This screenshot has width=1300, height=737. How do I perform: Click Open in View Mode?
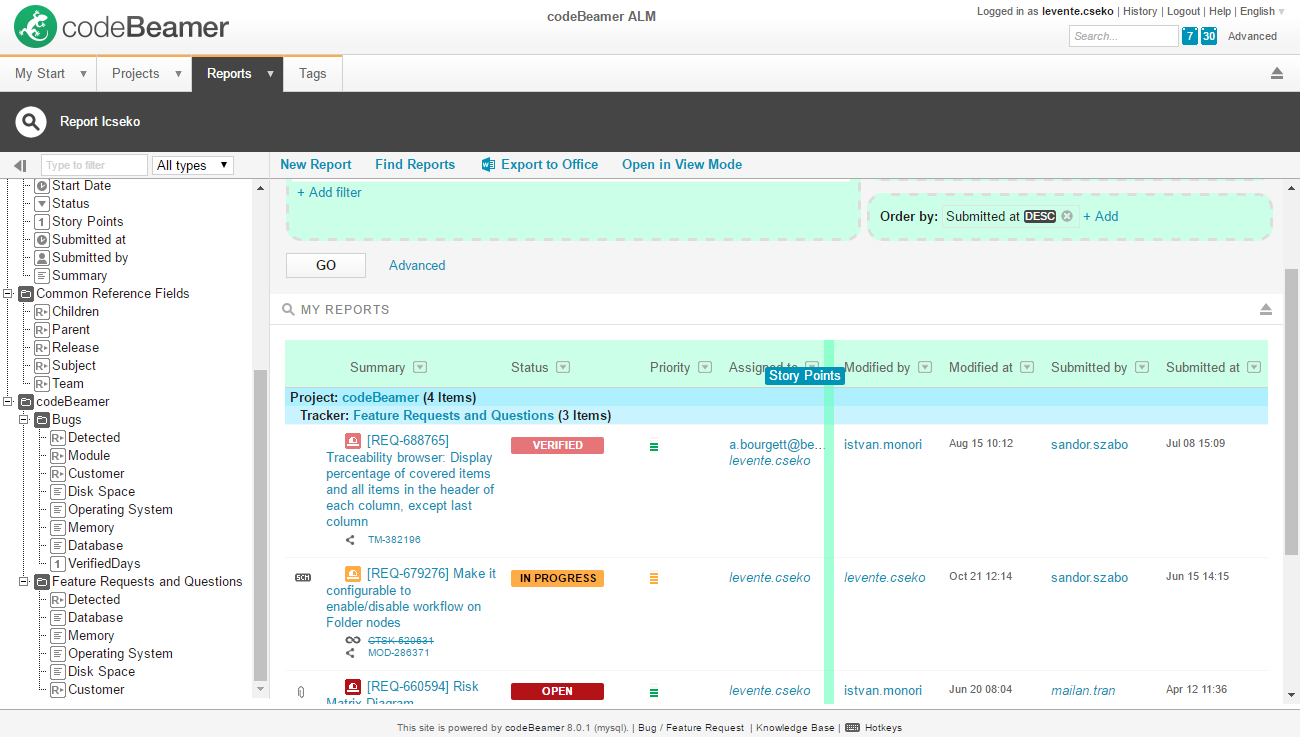click(682, 164)
